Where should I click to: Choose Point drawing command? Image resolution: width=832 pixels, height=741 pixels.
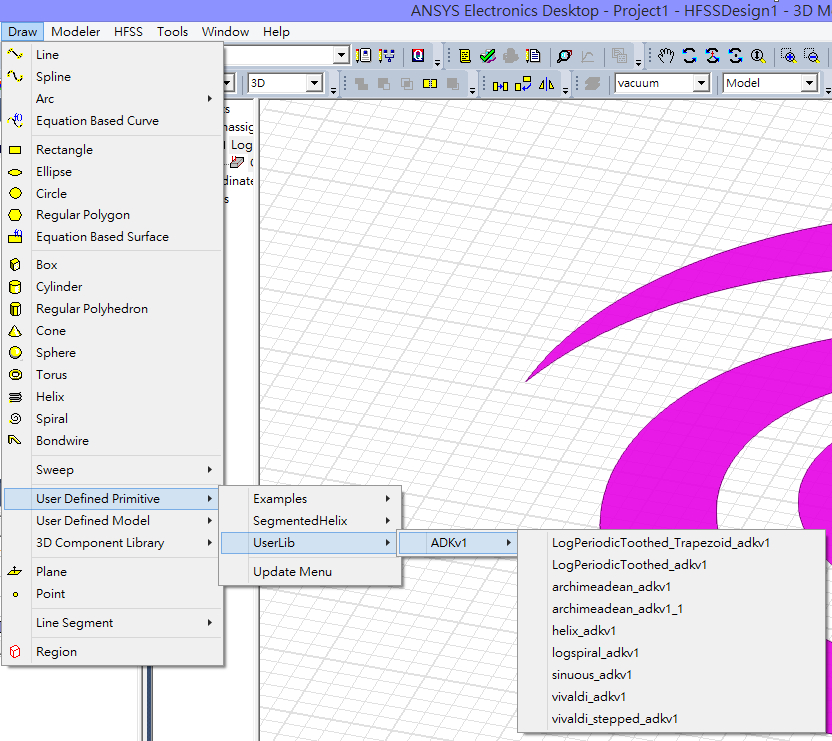112,593
